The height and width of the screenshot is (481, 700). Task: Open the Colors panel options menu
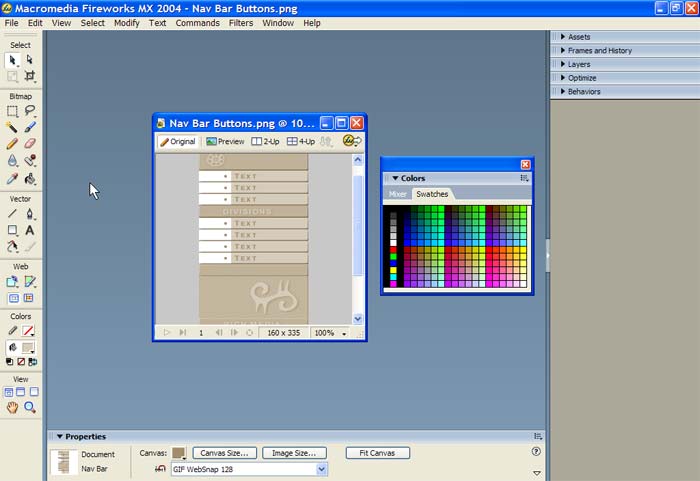click(524, 178)
